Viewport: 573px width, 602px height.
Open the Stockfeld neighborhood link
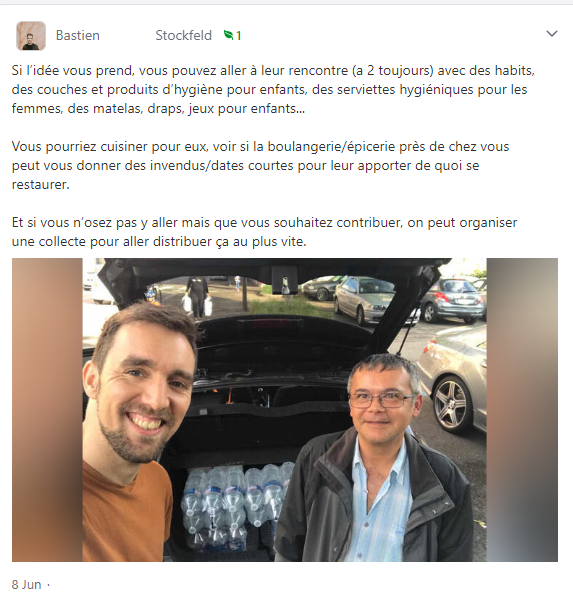tap(183, 35)
